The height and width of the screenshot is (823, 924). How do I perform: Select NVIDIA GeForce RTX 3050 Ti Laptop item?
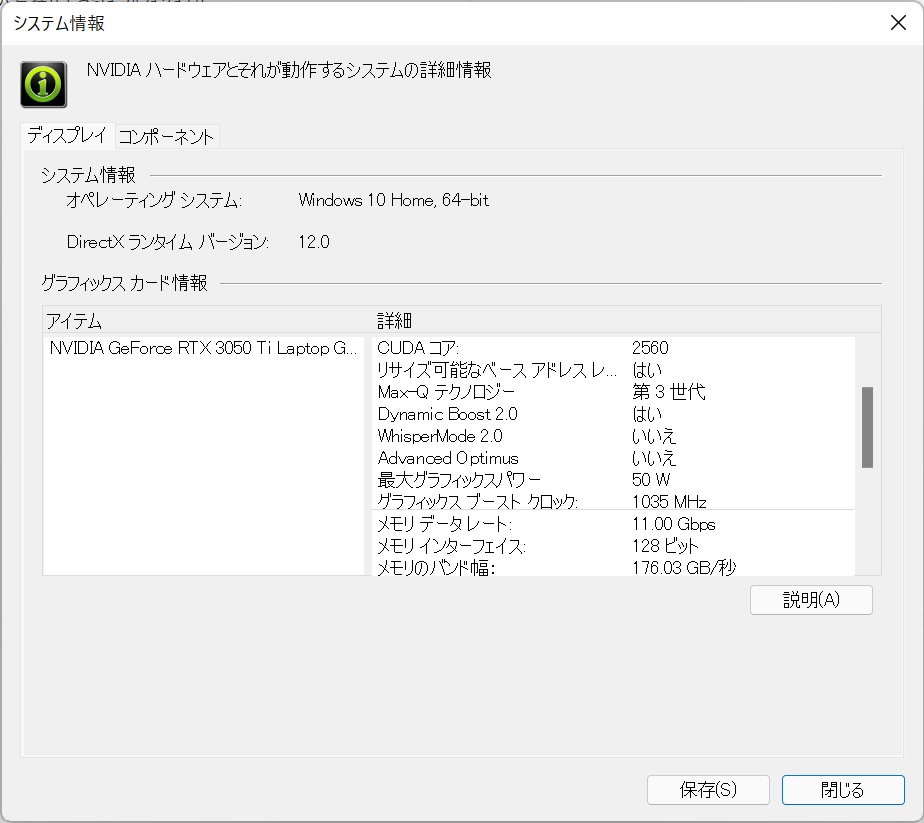(204, 348)
